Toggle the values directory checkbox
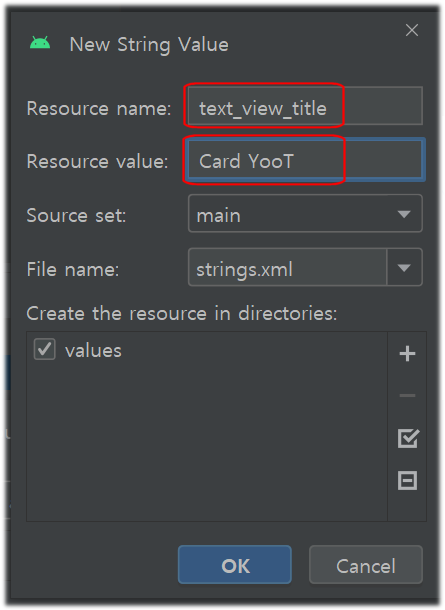This screenshot has height=610, width=445. [44, 349]
